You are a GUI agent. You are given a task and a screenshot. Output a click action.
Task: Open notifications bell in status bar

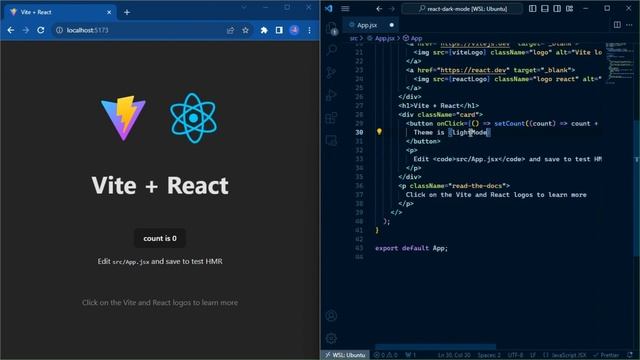pyautogui.click(x=630, y=355)
